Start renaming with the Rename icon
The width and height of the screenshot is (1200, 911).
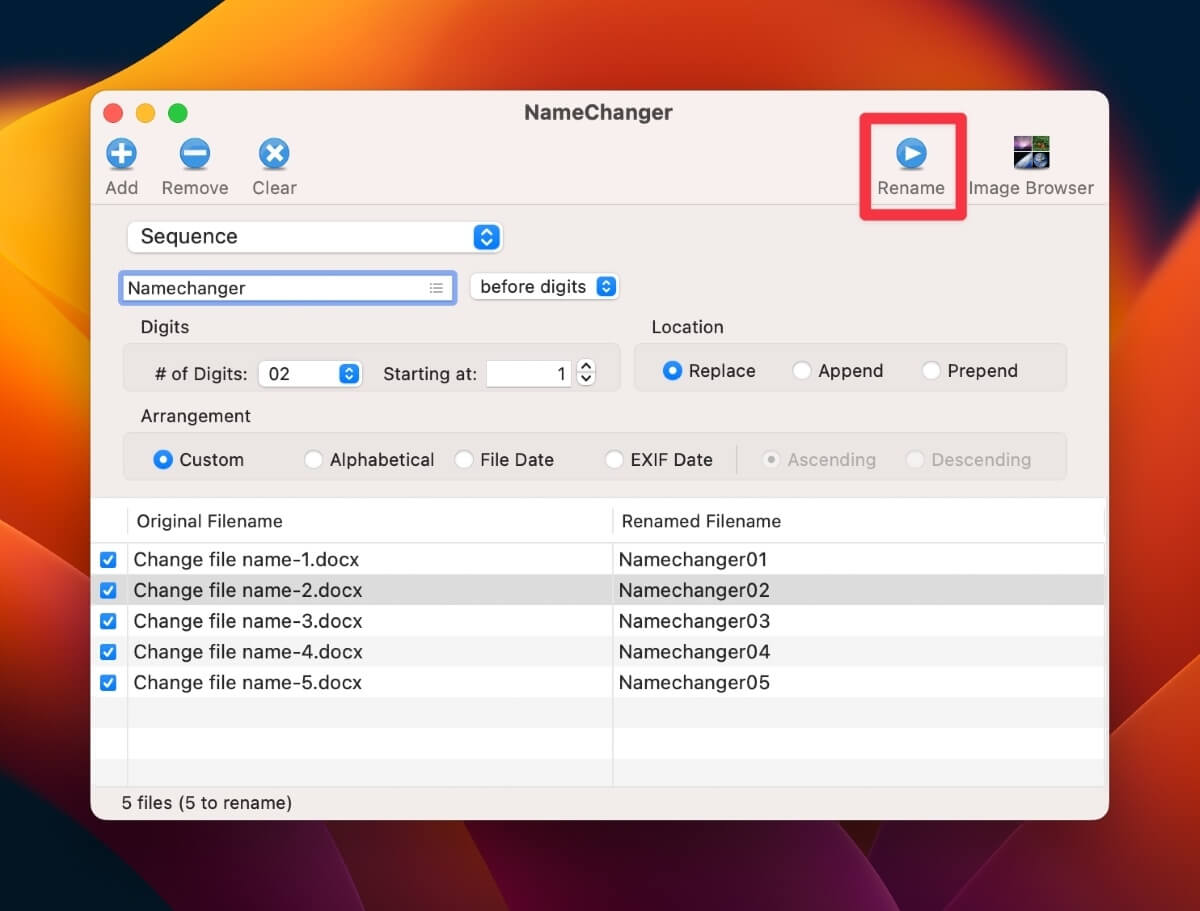pos(911,153)
